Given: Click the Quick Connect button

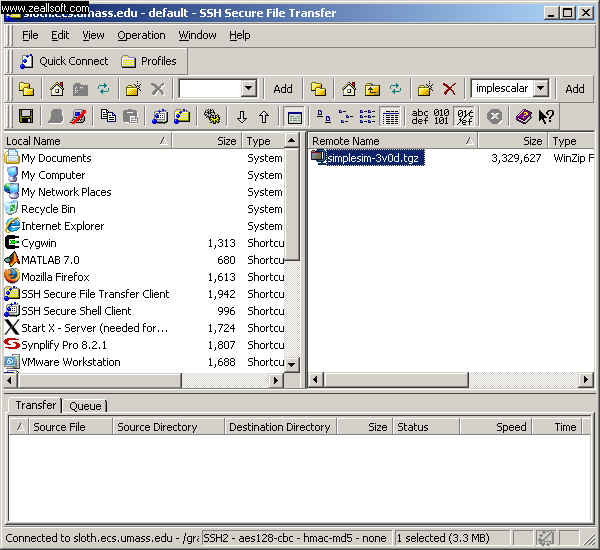Looking at the screenshot, I should tap(63, 61).
